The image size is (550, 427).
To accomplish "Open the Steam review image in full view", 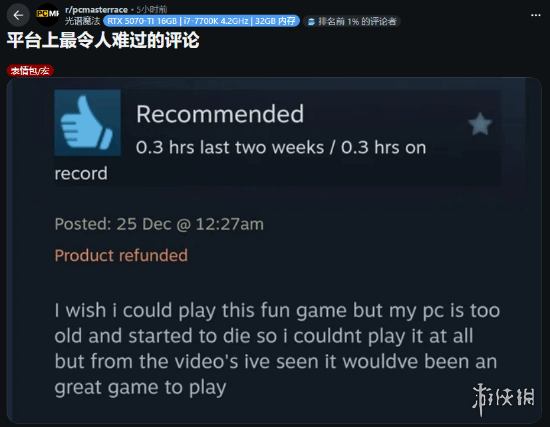I will 274,250.
